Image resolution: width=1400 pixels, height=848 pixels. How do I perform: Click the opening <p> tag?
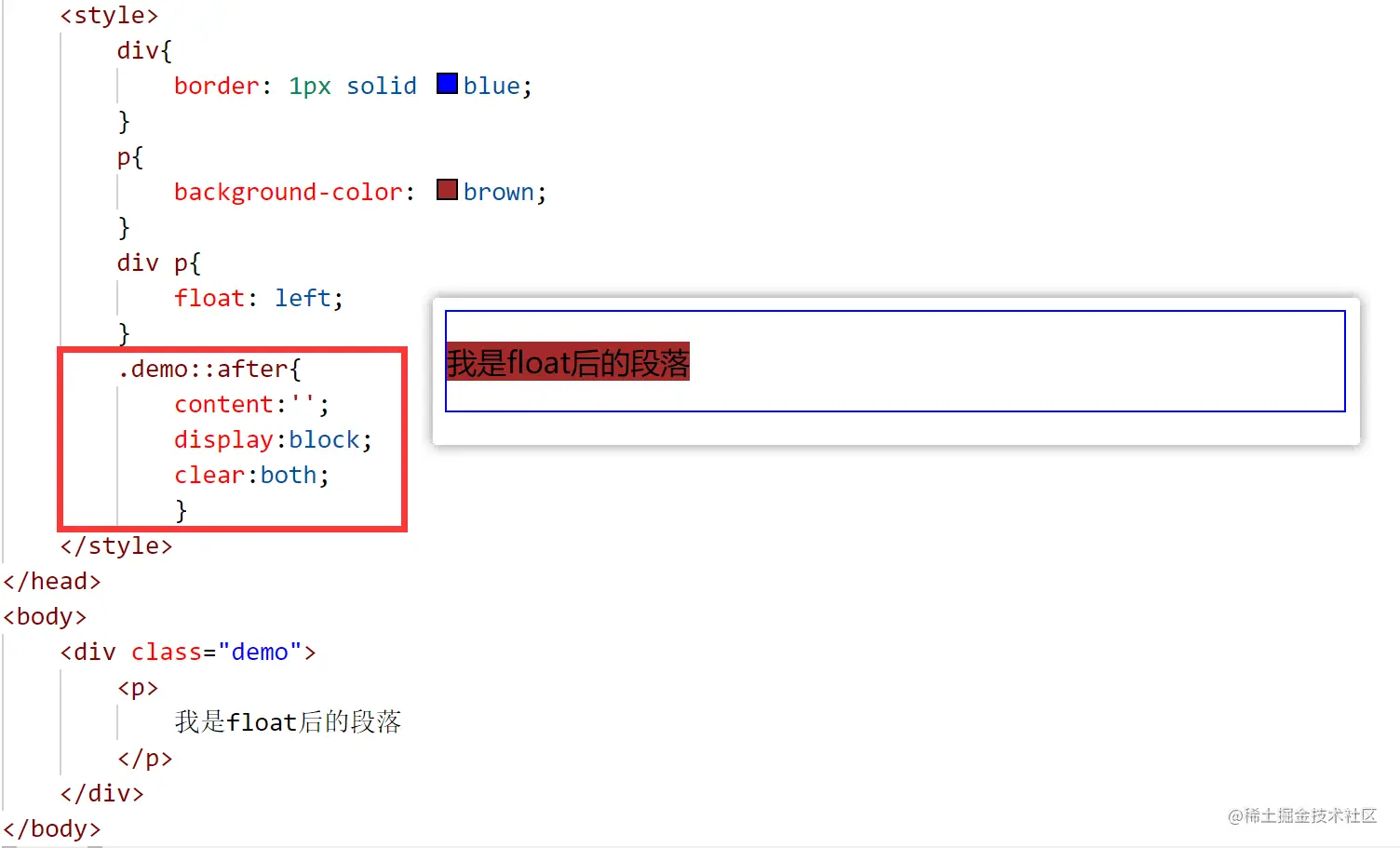coord(138,687)
